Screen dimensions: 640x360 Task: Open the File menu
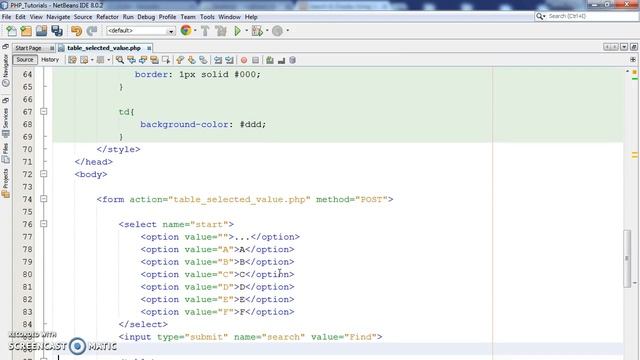(6, 17)
